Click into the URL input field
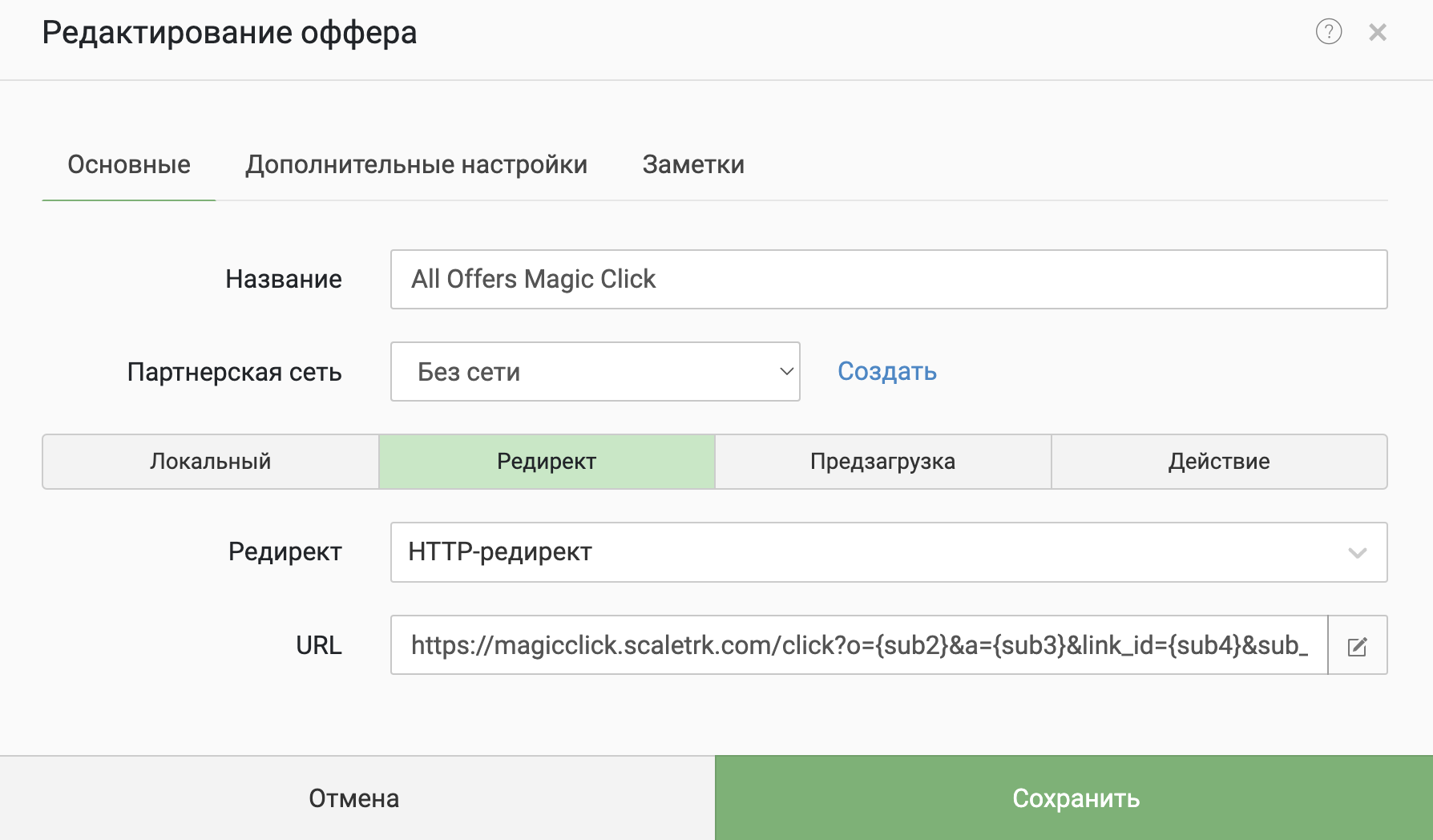 [858, 645]
